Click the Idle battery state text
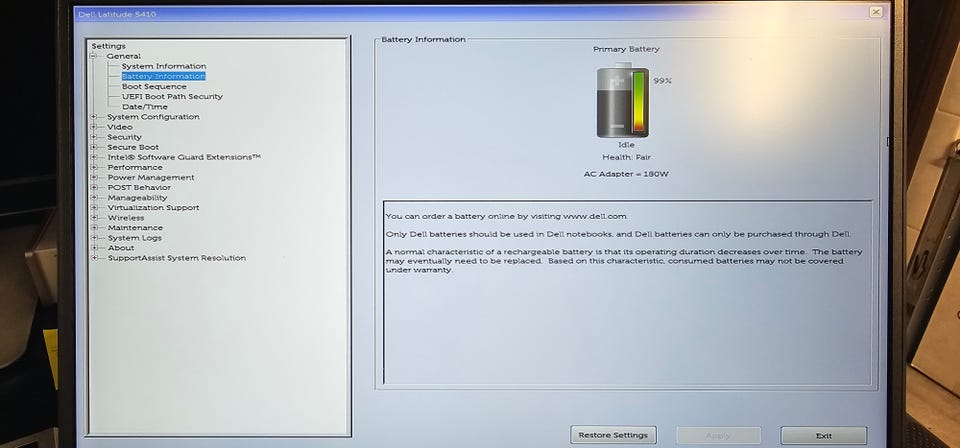Screen dimensions: 960x448 point(626,145)
